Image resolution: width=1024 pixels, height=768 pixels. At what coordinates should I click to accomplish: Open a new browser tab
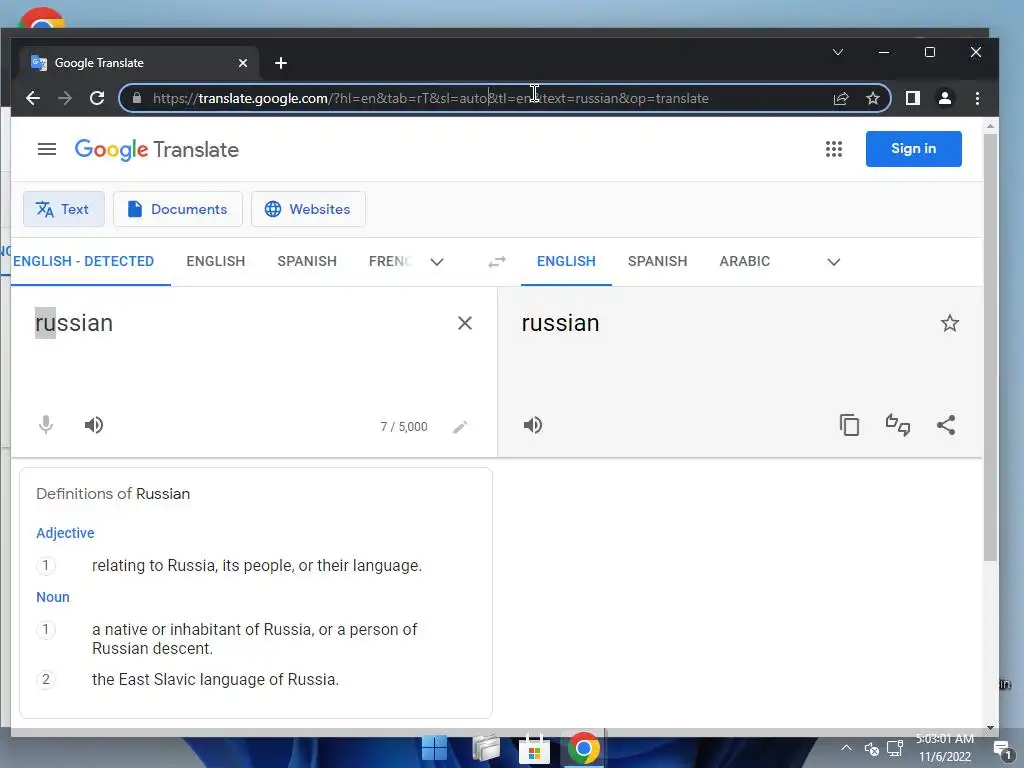point(281,63)
